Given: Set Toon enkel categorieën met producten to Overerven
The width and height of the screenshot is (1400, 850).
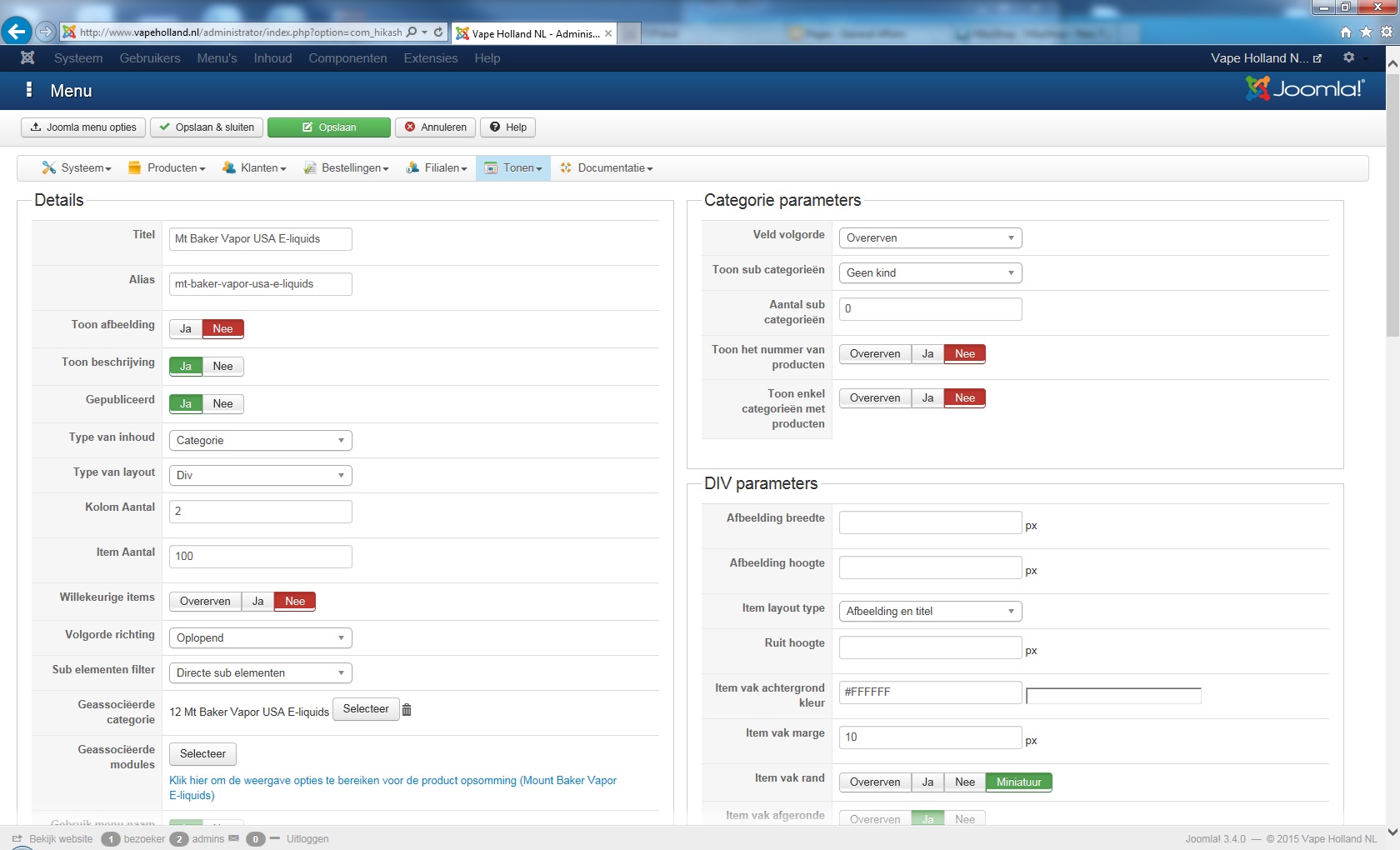Looking at the screenshot, I should pos(875,397).
